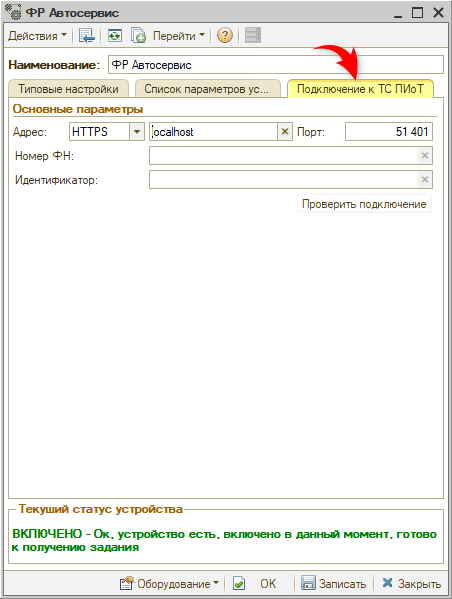
Task: Click the find-in-list toolbar icon
Action: click(86, 36)
